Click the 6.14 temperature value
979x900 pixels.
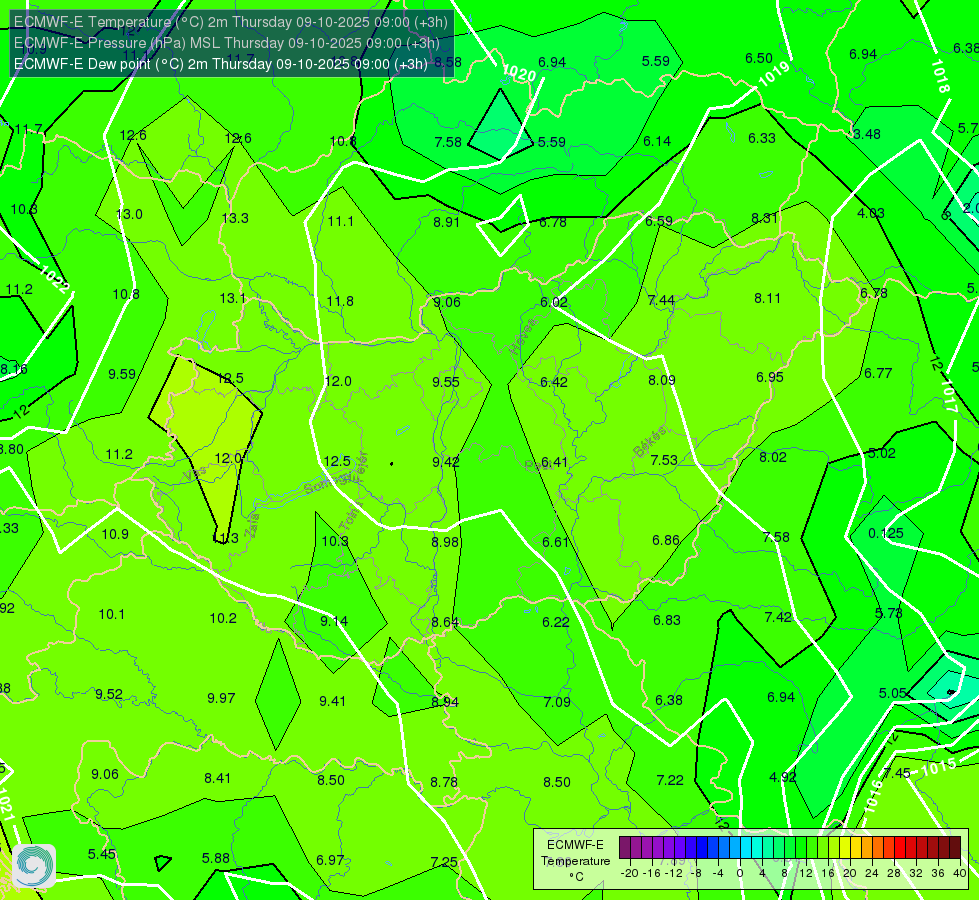pyautogui.click(x=657, y=141)
